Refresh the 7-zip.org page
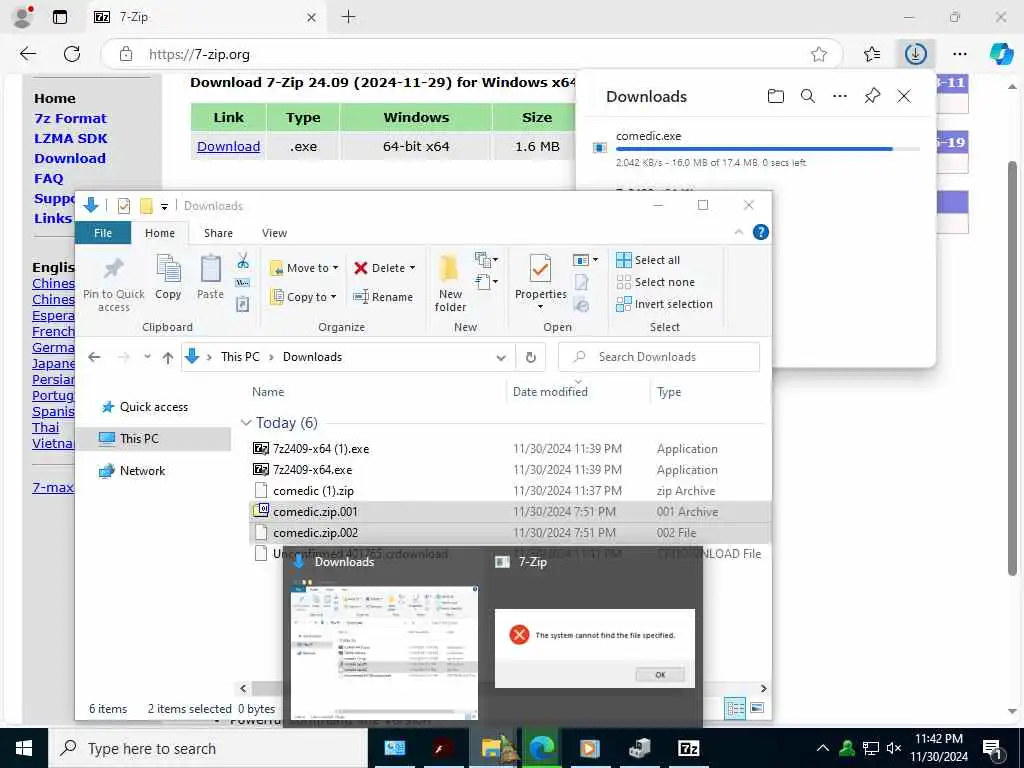Image resolution: width=1024 pixels, height=768 pixels. (x=72, y=54)
